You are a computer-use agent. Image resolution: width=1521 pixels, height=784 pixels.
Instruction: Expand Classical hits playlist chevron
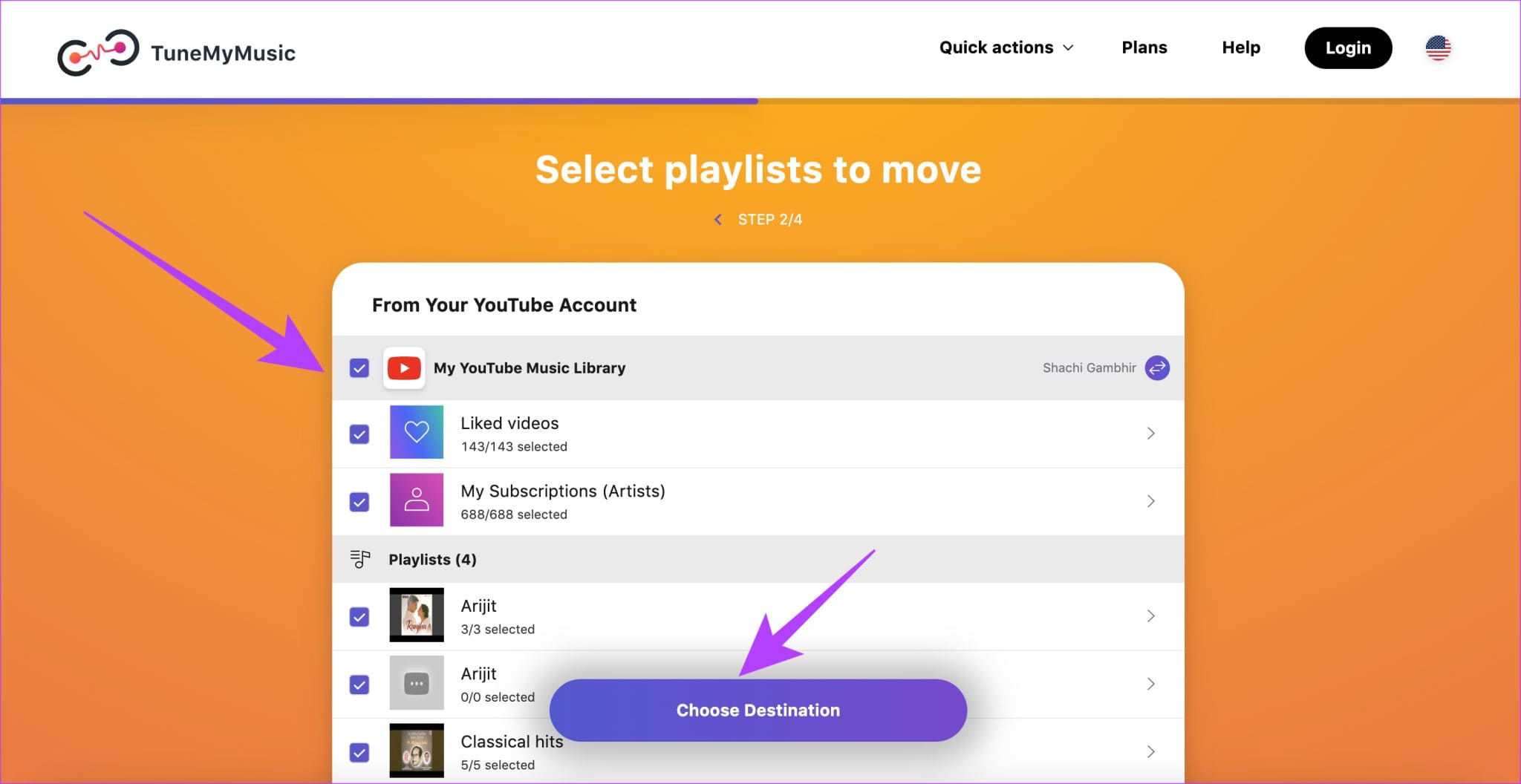(1150, 751)
